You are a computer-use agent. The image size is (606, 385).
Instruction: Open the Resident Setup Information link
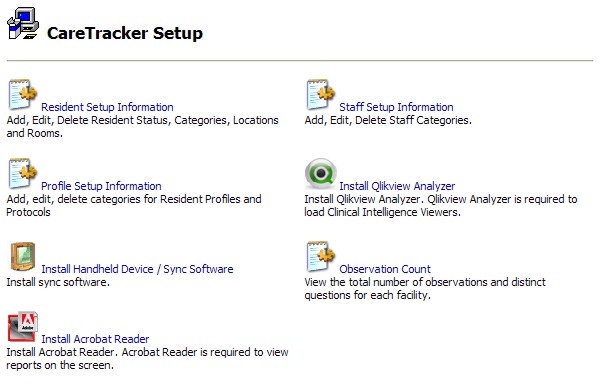[x=107, y=107]
